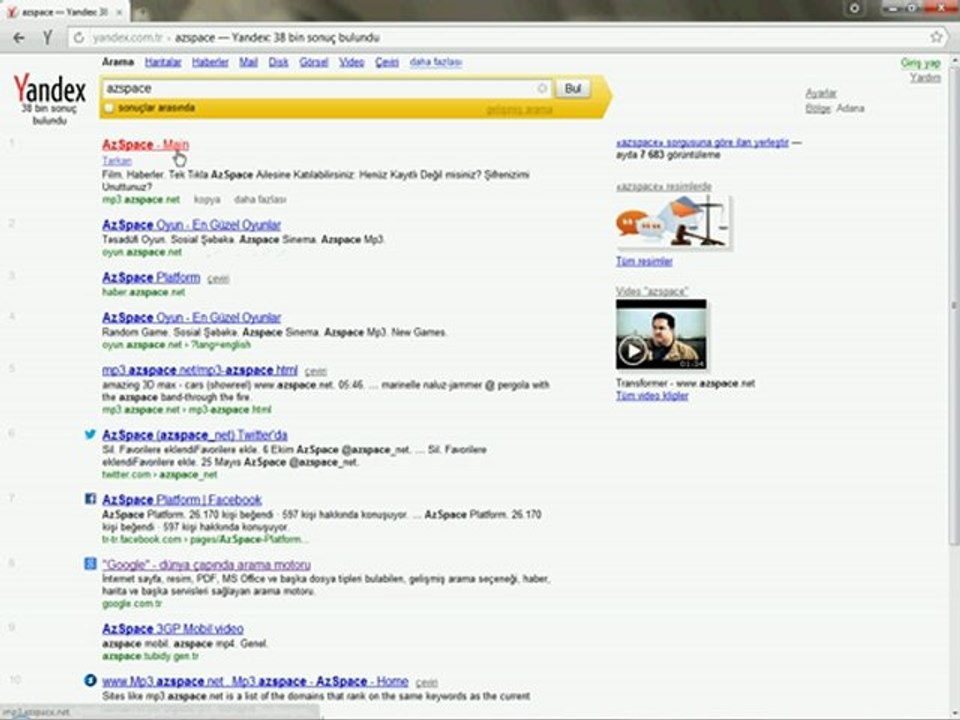The height and width of the screenshot is (720, 960).
Task: Open the Ayarlar settings link
Action: [x=820, y=93]
